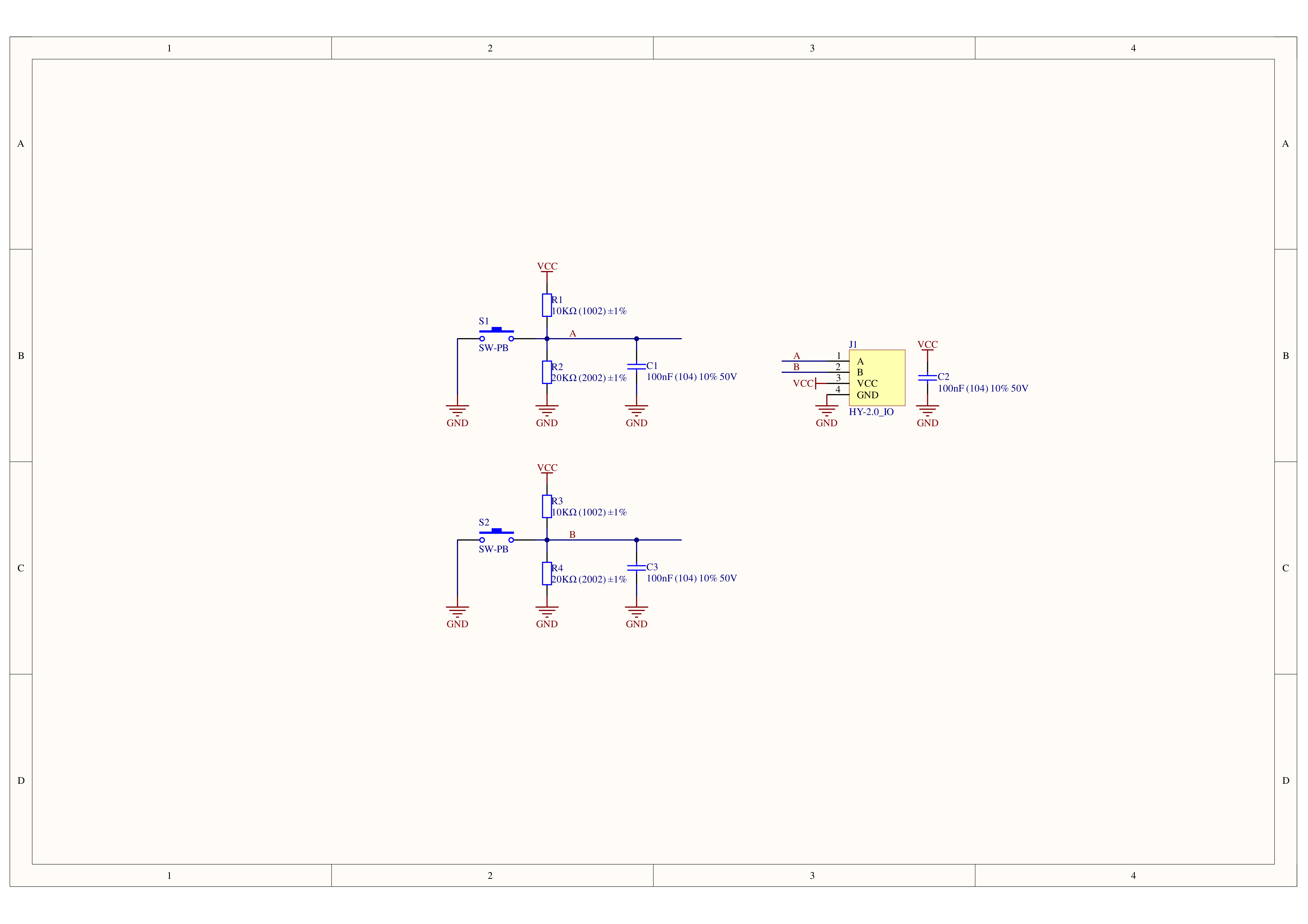Click the SW-PB text under switch S2
Image resolution: width=1308 pixels, height=924 pixels.
click(x=493, y=549)
